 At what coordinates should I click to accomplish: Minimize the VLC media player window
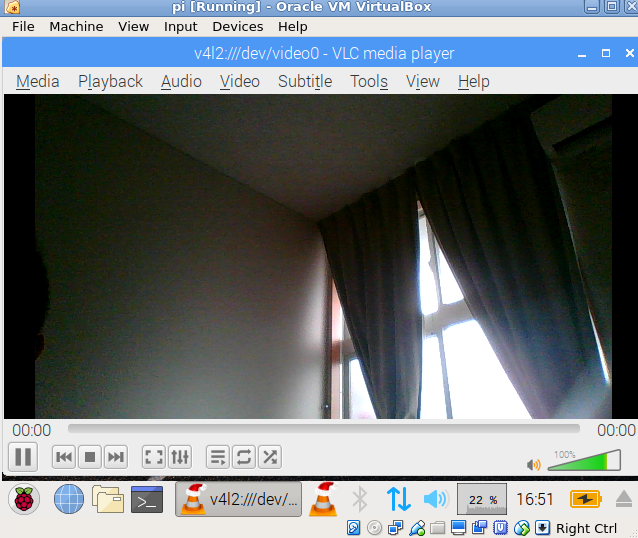tap(582, 54)
